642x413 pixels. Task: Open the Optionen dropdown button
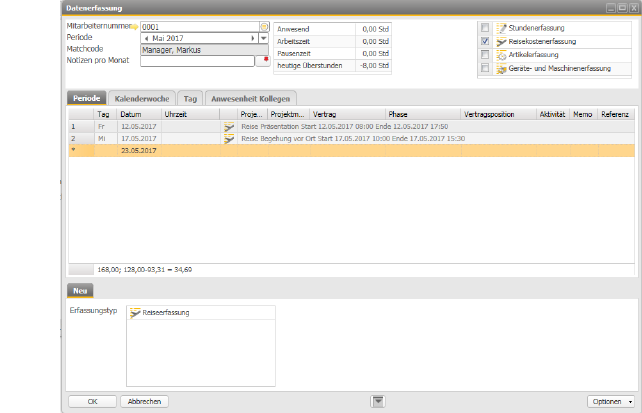click(611, 401)
